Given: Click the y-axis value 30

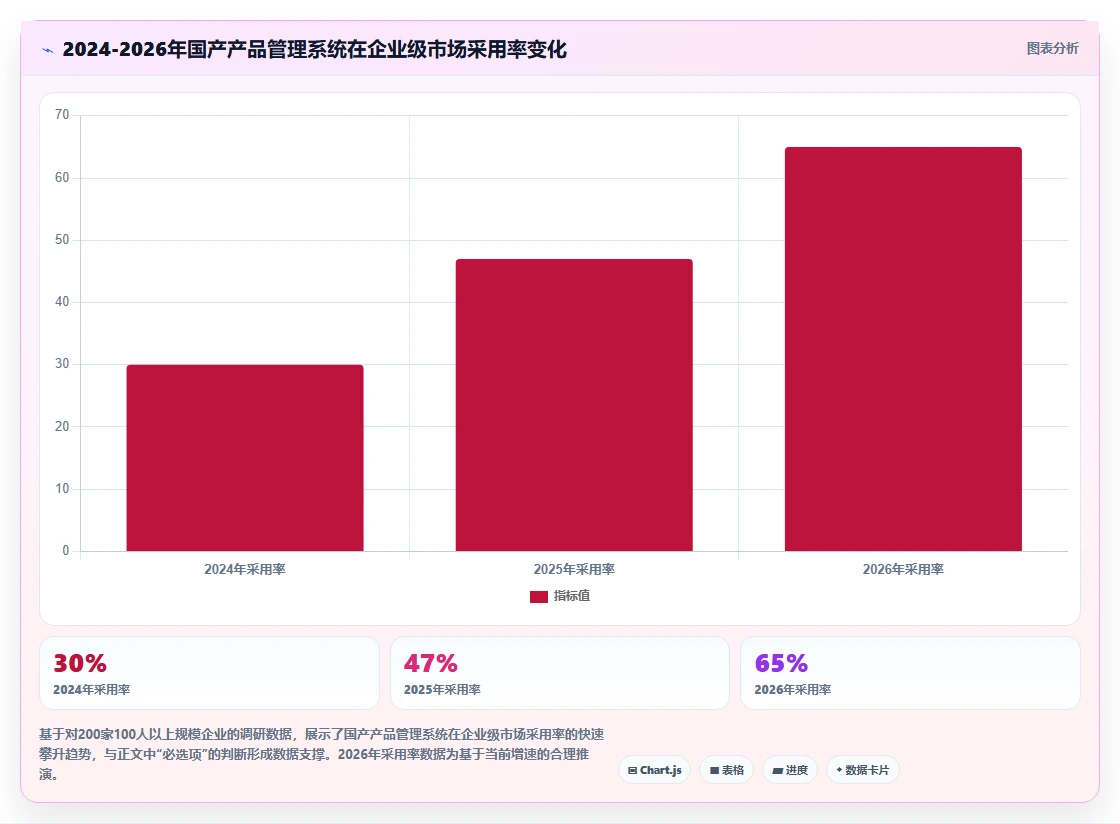Looking at the screenshot, I should tap(62, 363).
